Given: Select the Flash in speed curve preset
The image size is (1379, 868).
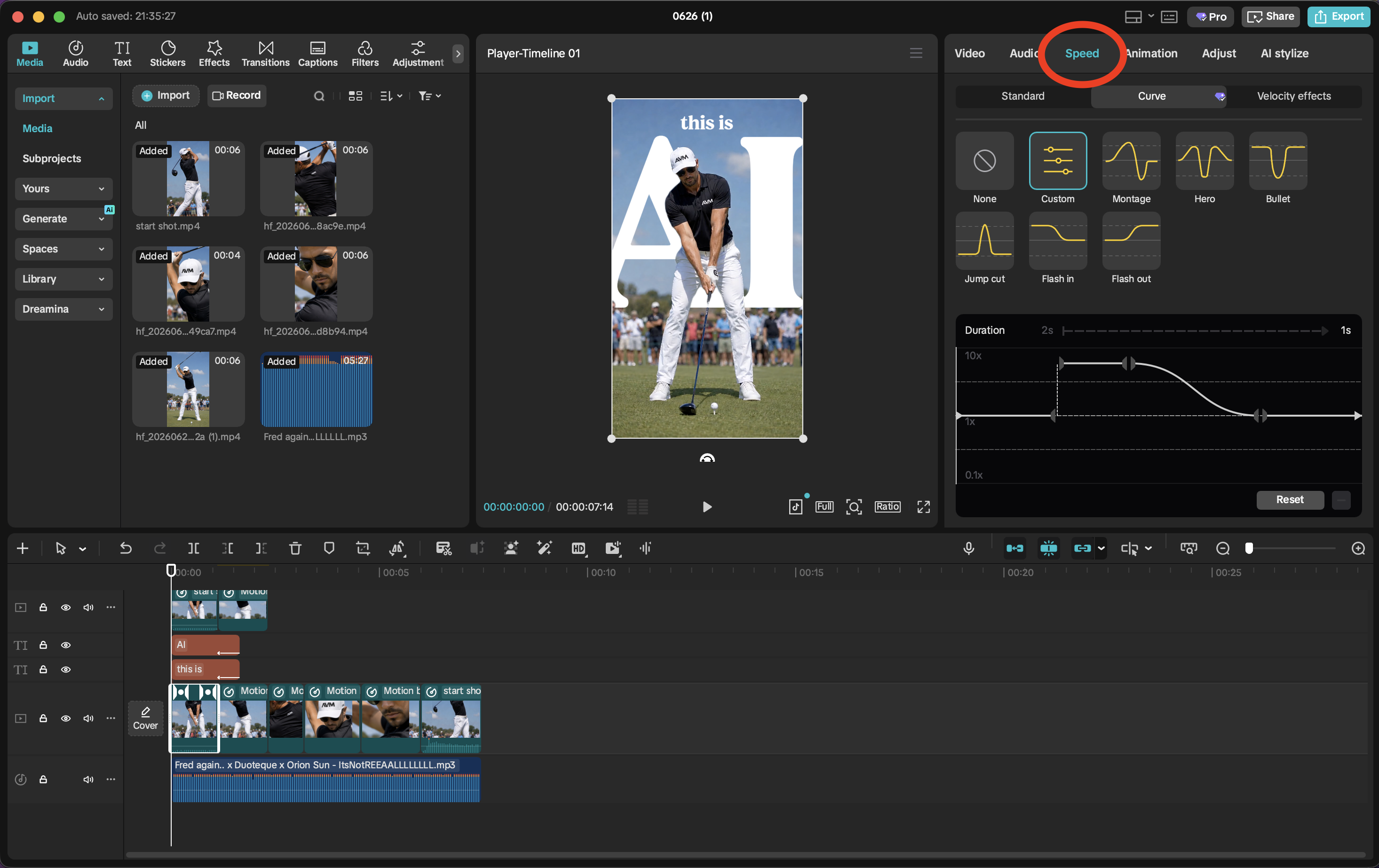Looking at the screenshot, I should coord(1058,241).
